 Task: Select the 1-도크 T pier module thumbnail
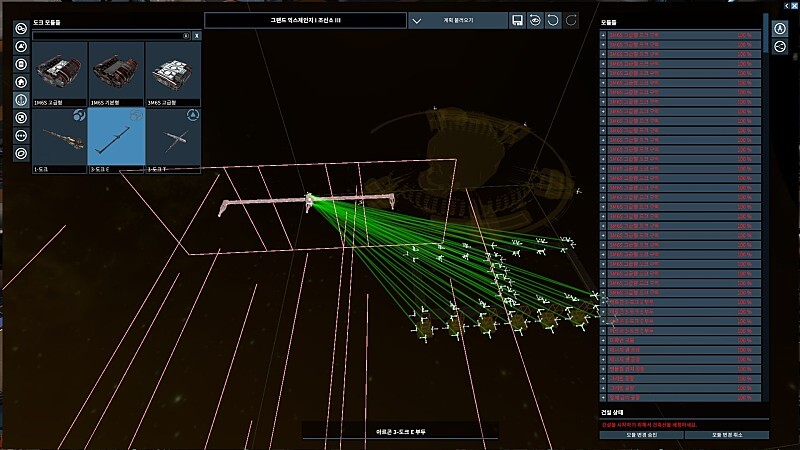point(173,141)
